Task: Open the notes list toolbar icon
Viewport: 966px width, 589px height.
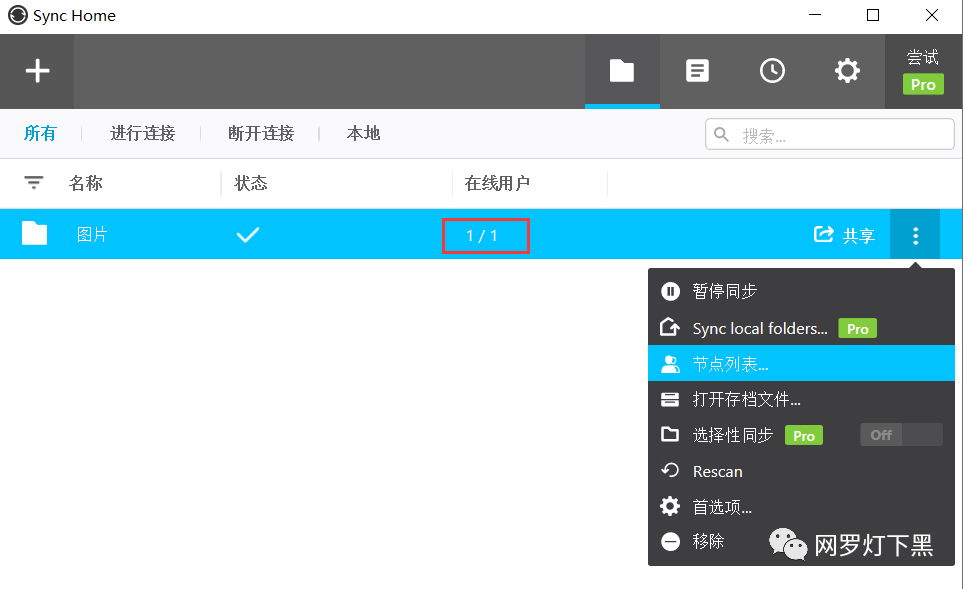Action: tap(697, 71)
